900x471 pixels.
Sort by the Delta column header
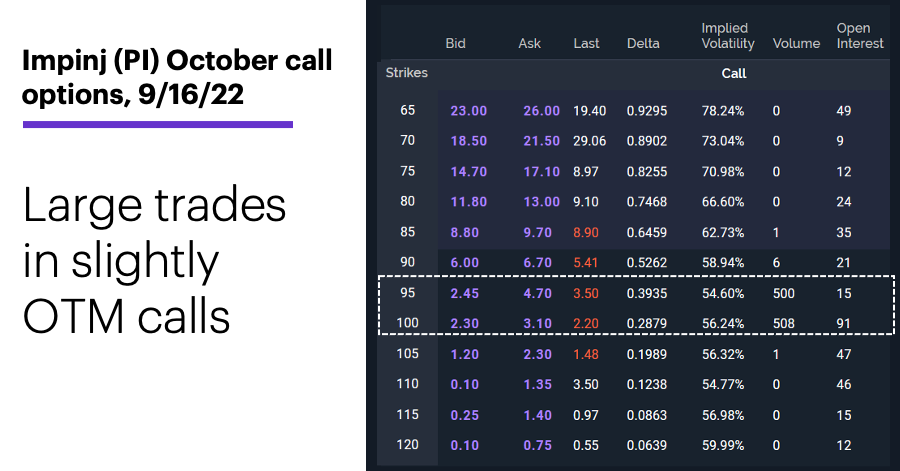coord(643,44)
